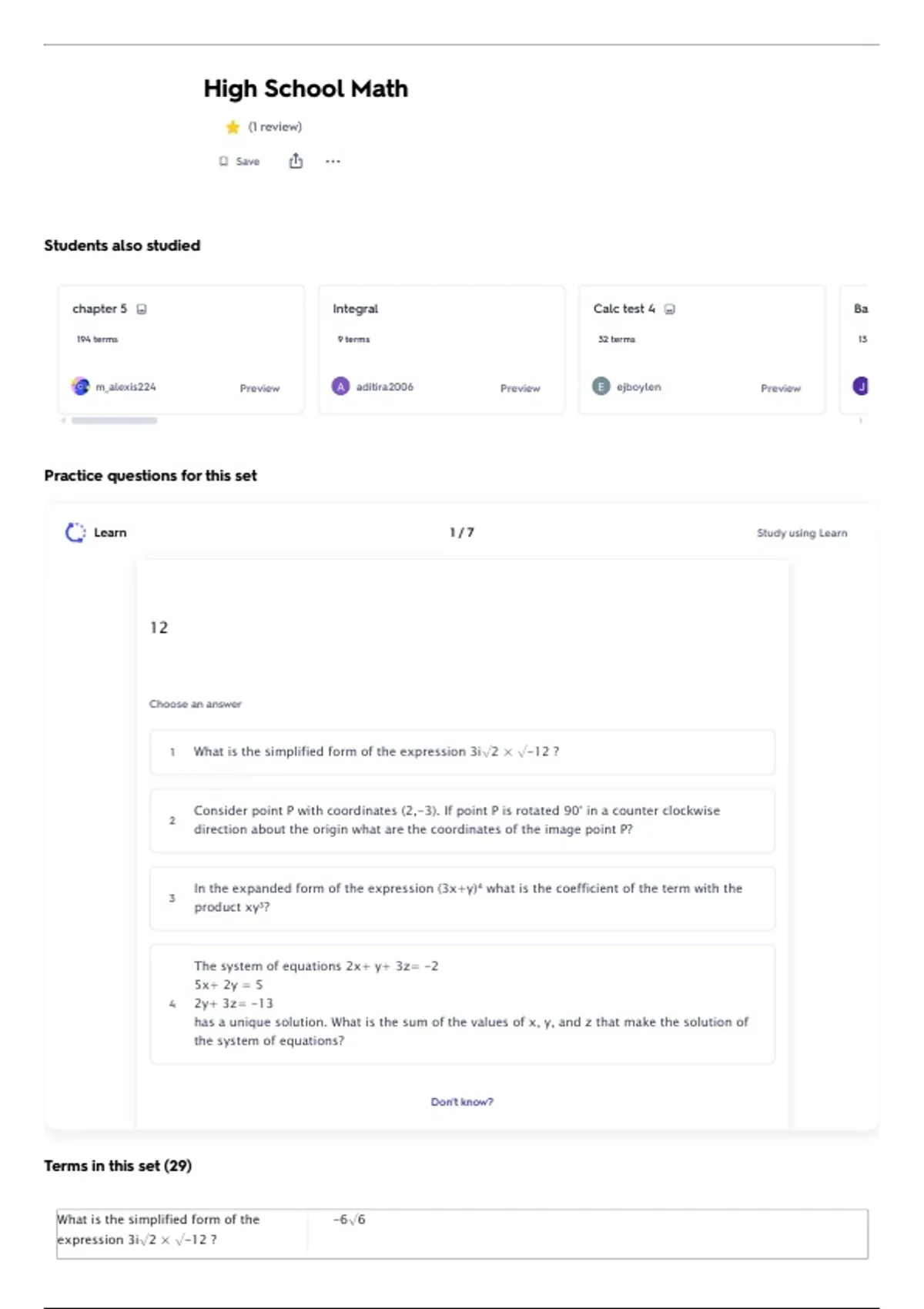Open the share icon under the title
Viewport: 924px width, 1309px height.
point(296,161)
